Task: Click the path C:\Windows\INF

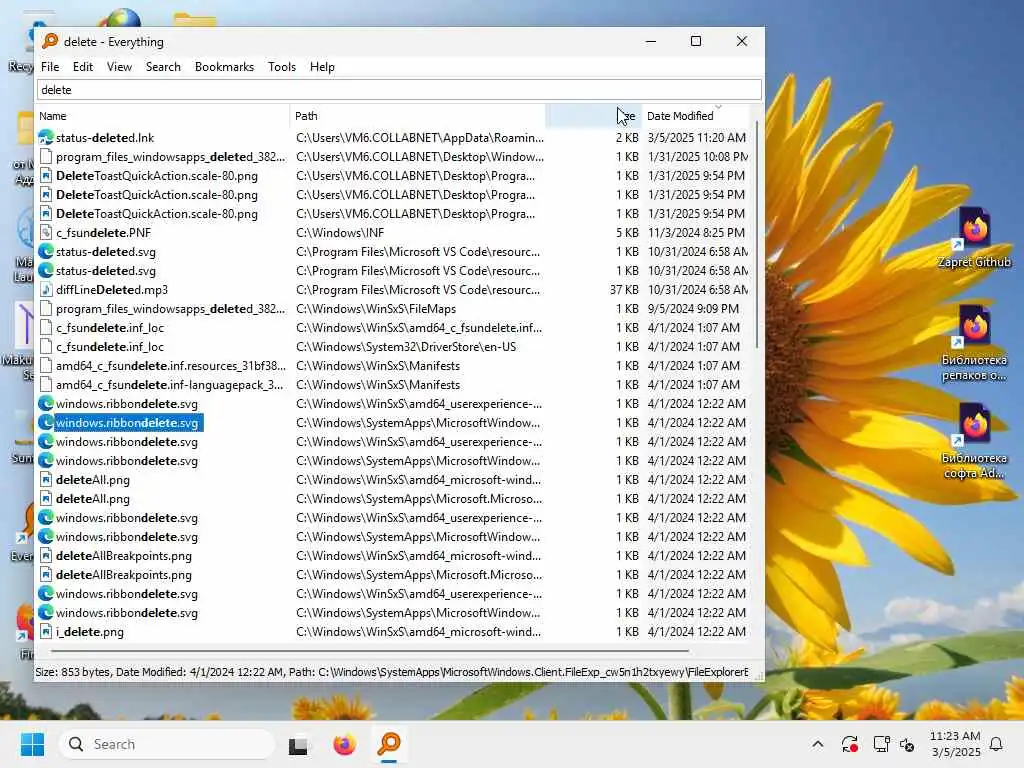Action: coord(340,232)
